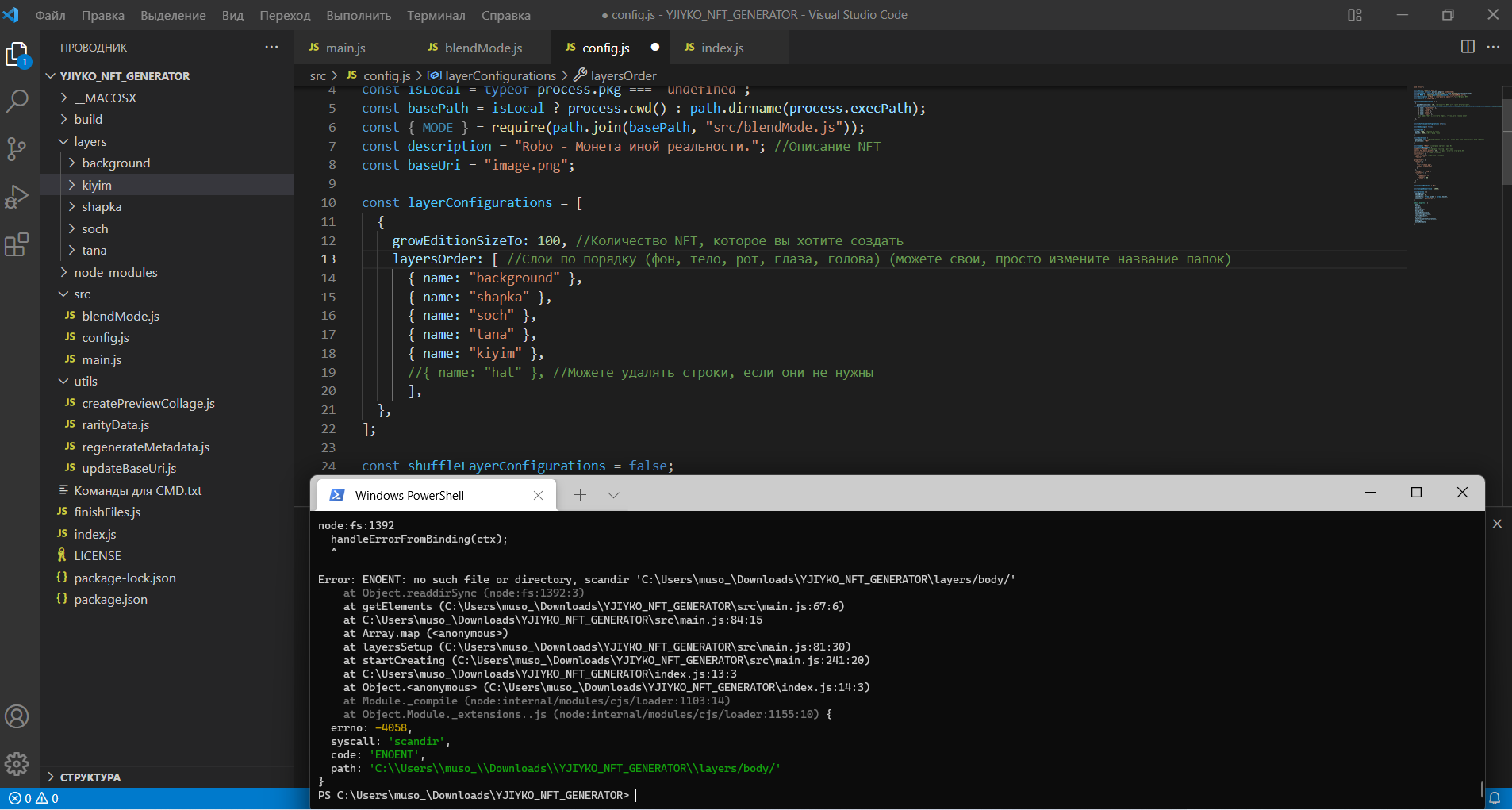The height and width of the screenshot is (810, 1512).
Task: Open the LICENSE file
Action: pos(167,555)
